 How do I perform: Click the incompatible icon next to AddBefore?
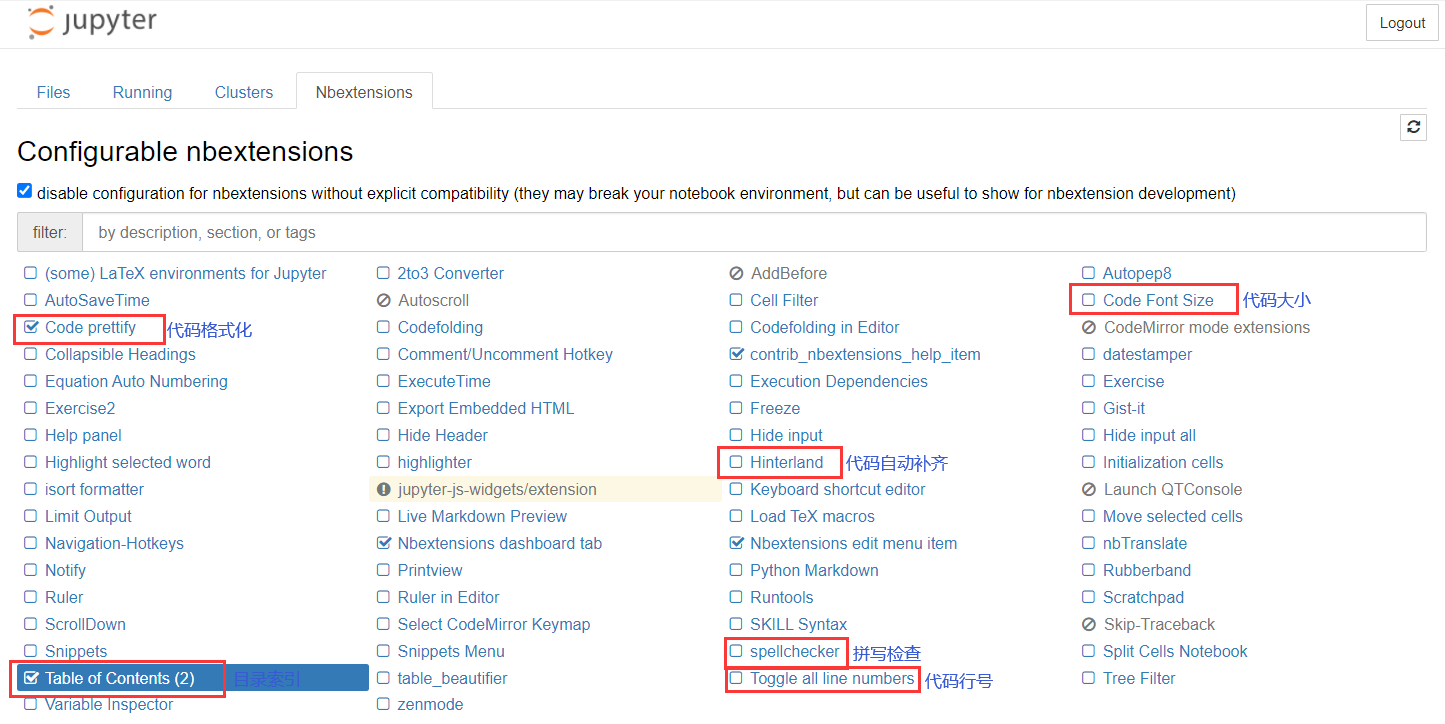pos(737,274)
